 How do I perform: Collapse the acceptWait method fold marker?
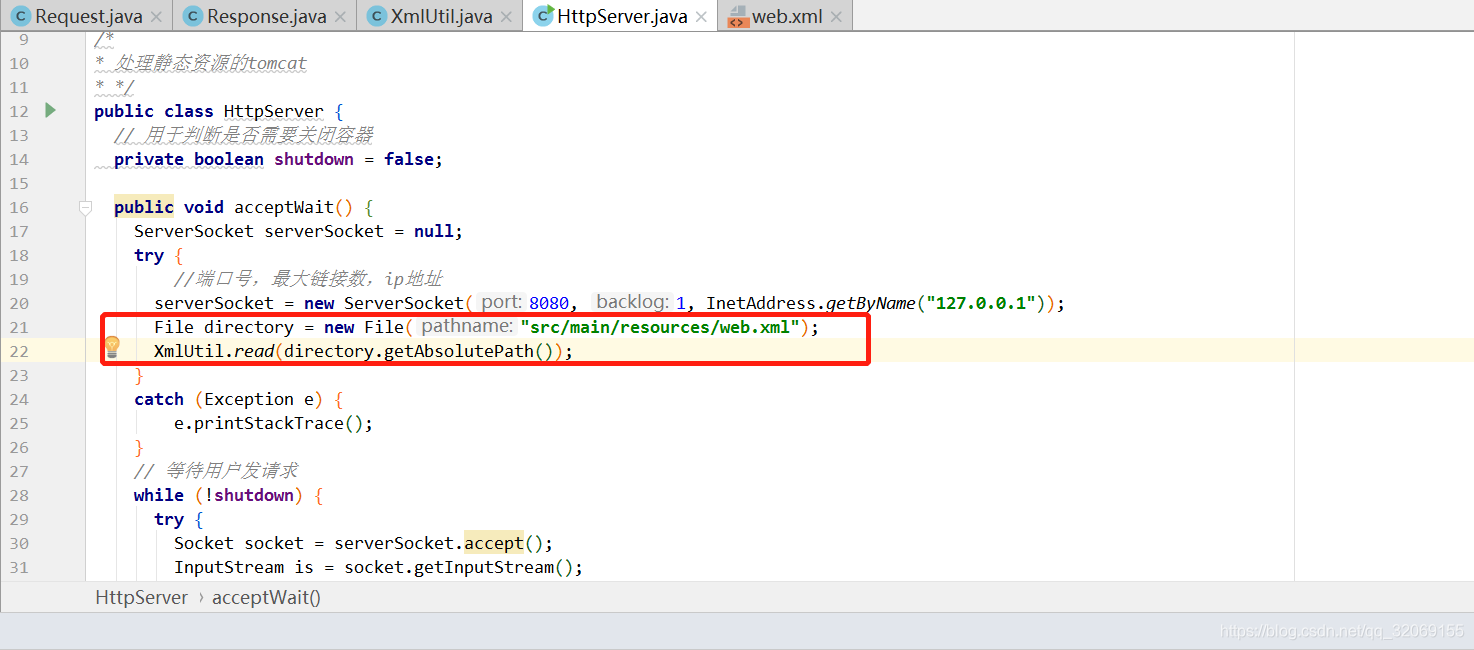click(85, 207)
